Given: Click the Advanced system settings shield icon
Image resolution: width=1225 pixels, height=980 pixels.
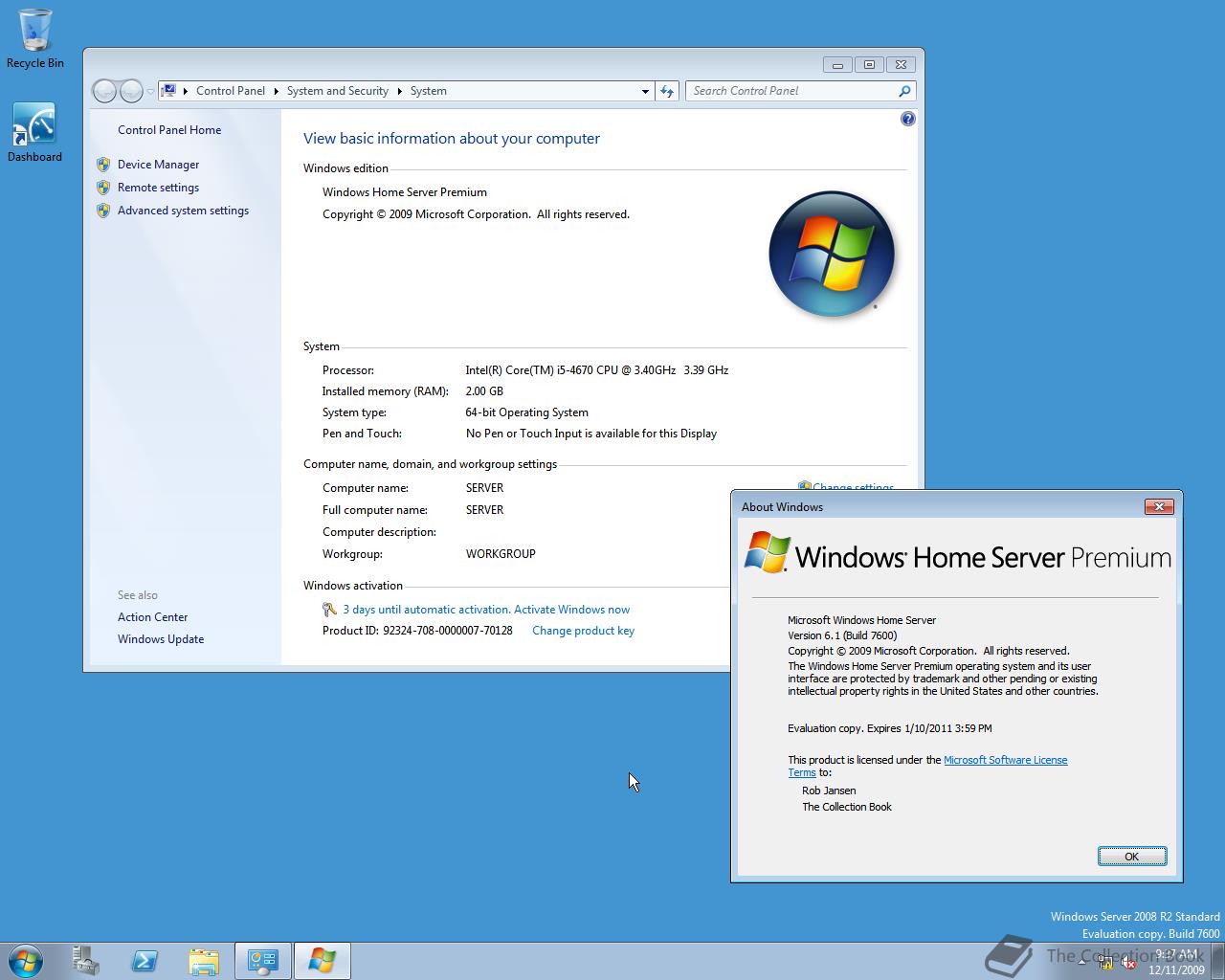Looking at the screenshot, I should (x=103, y=211).
